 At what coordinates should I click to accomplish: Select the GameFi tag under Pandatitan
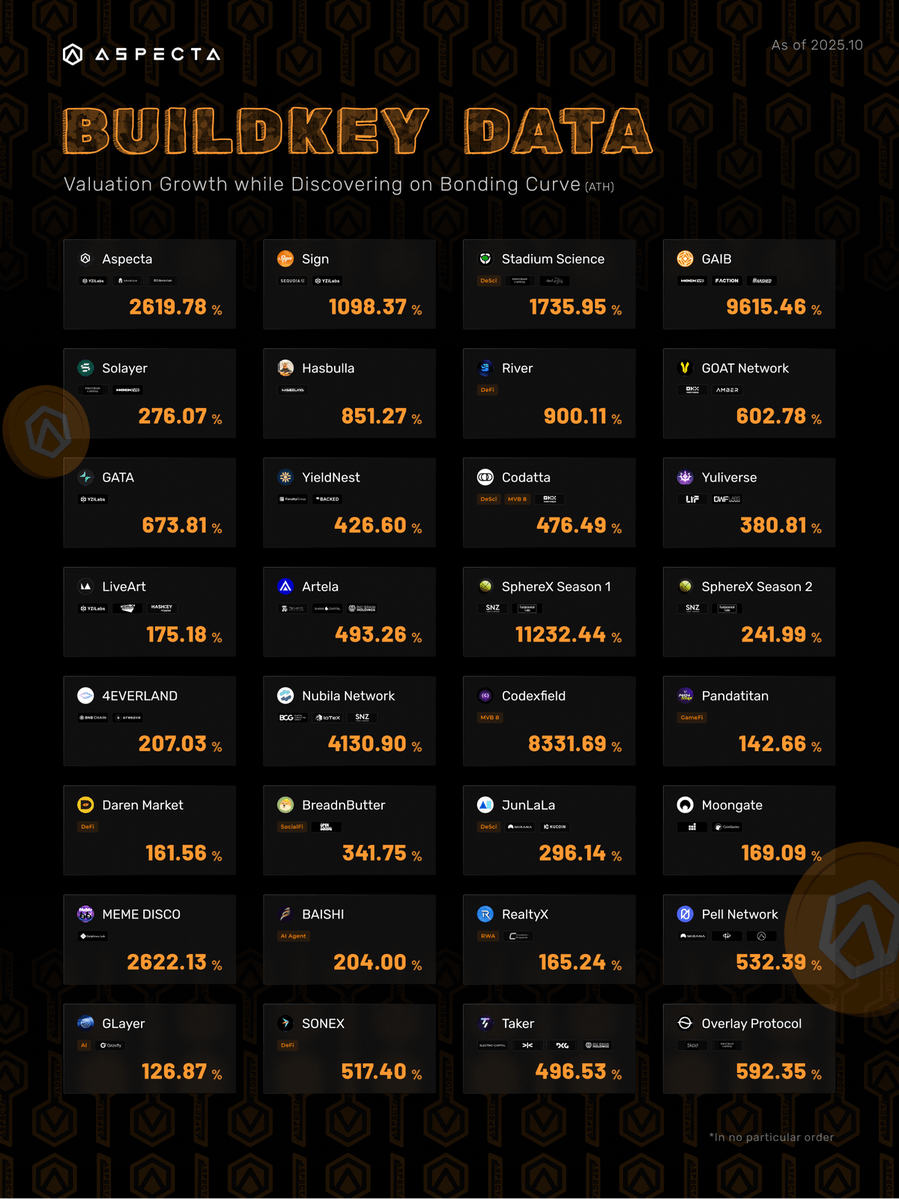tap(692, 718)
